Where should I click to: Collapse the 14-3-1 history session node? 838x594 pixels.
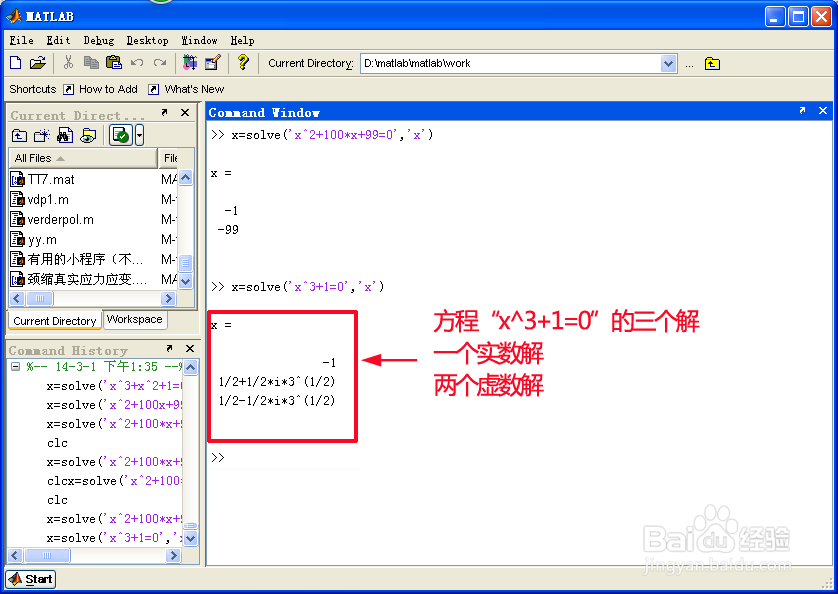pos(15,367)
